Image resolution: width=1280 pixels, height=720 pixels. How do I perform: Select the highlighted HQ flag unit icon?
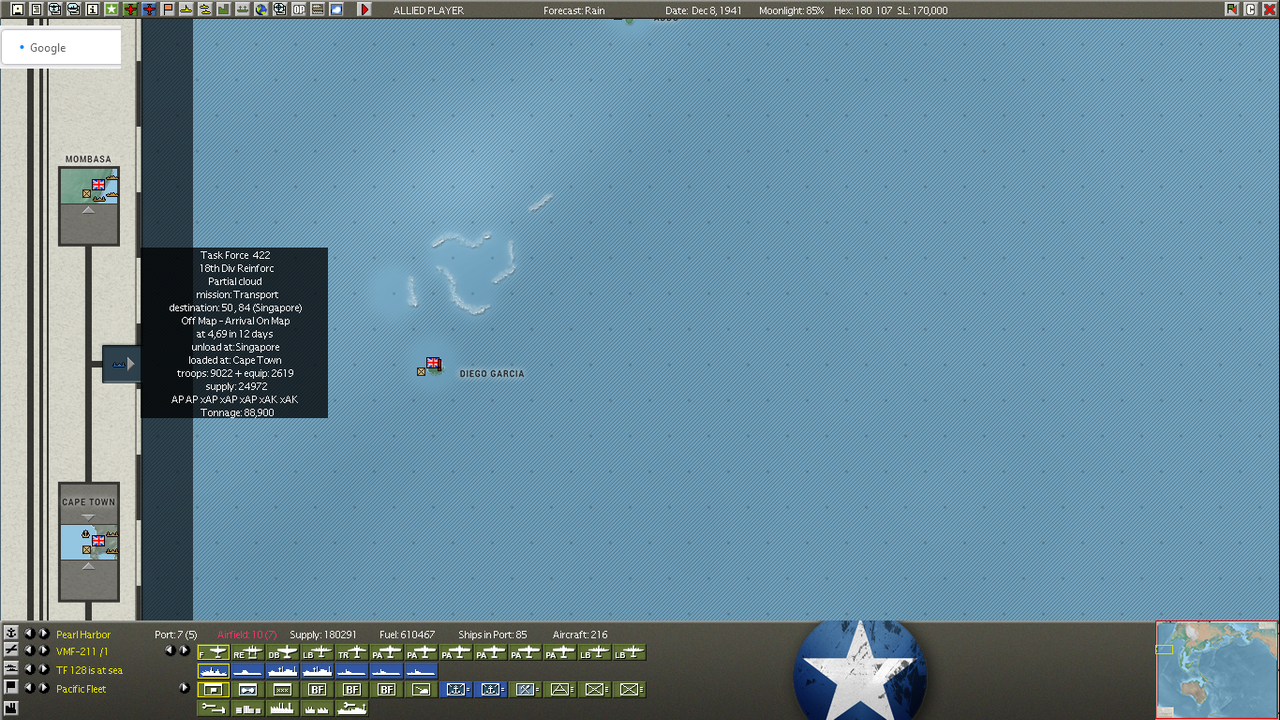coord(213,689)
